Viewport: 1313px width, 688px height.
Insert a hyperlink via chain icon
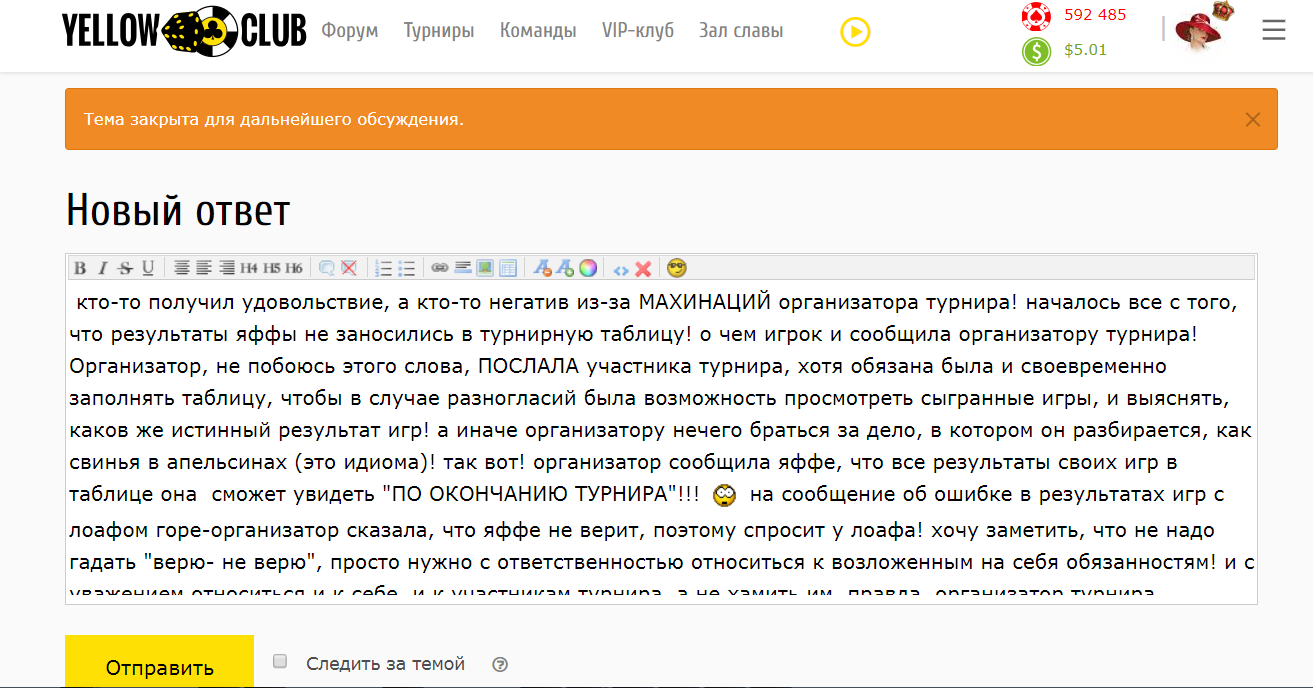pyautogui.click(x=439, y=268)
